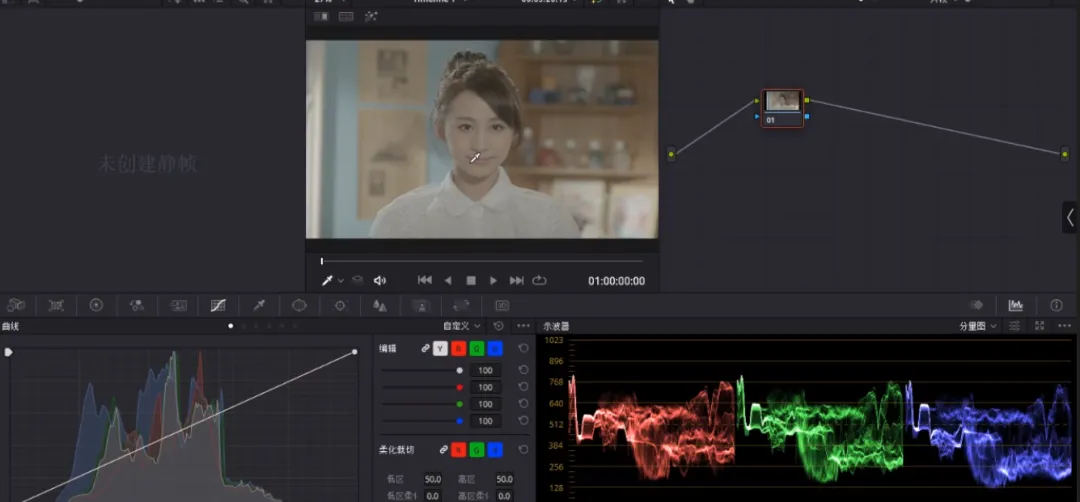Open the 分量图 scope type dropdown
Image resolution: width=1080 pixels, height=502 pixels.
[x=979, y=326]
